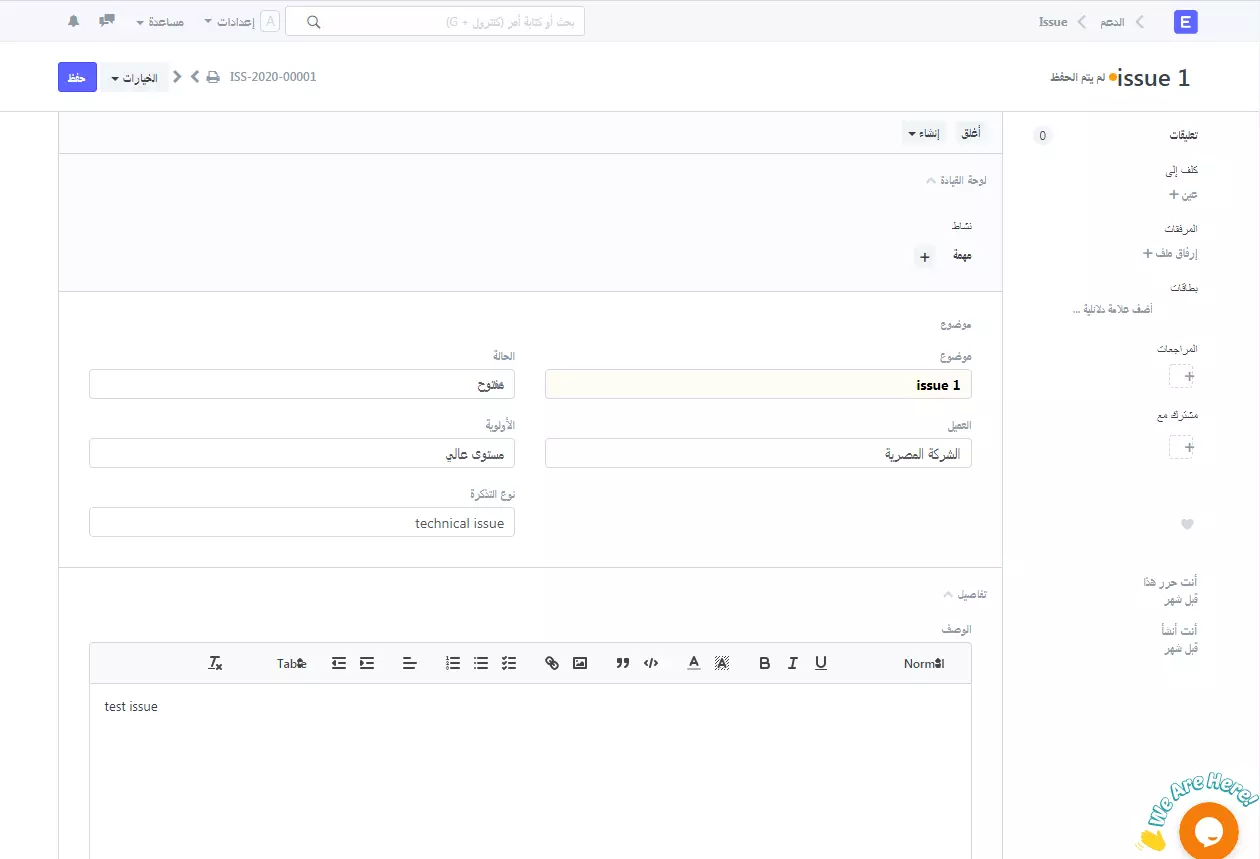Toggle bold formatting

click(x=765, y=663)
